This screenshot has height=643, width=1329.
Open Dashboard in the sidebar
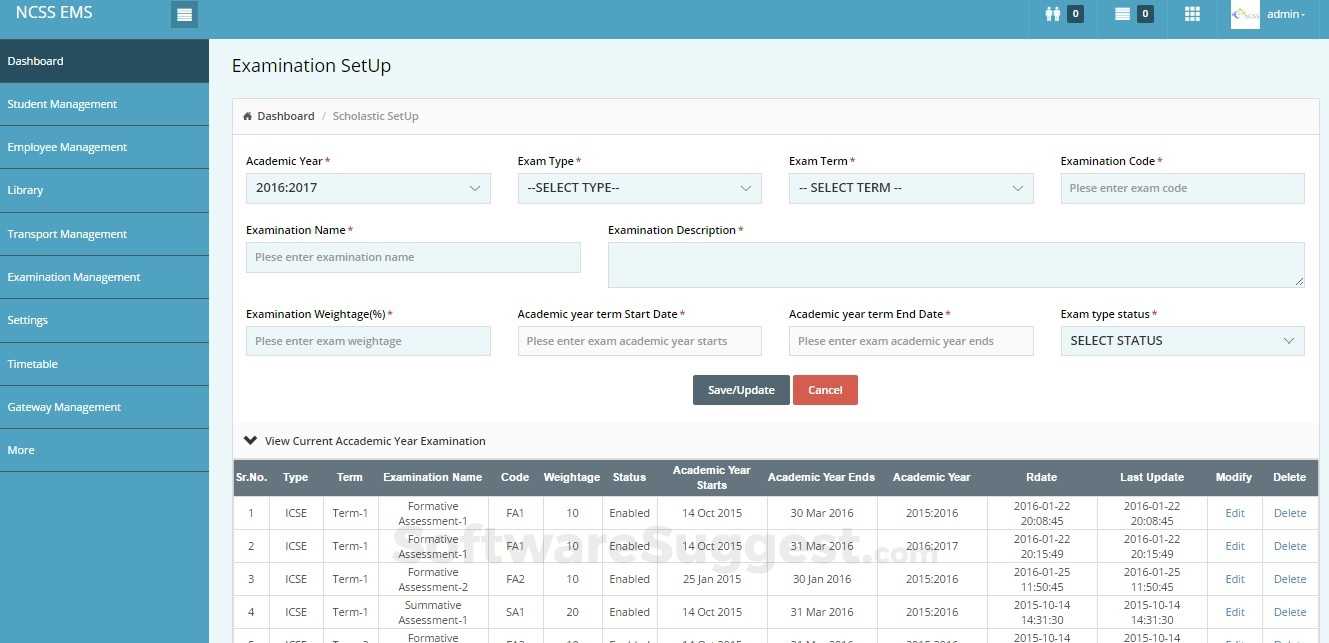(x=104, y=61)
